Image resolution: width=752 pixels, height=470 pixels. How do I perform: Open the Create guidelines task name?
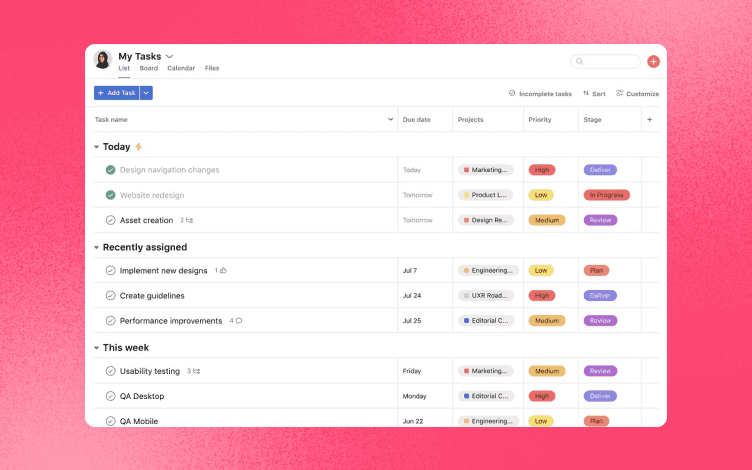tap(152, 295)
